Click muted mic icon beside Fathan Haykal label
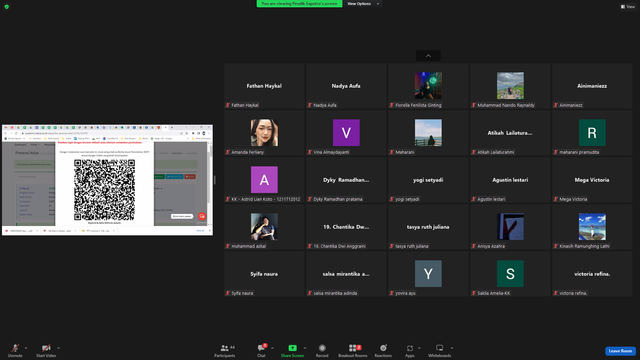Image resolution: width=640 pixels, height=360 pixels. 228,105
